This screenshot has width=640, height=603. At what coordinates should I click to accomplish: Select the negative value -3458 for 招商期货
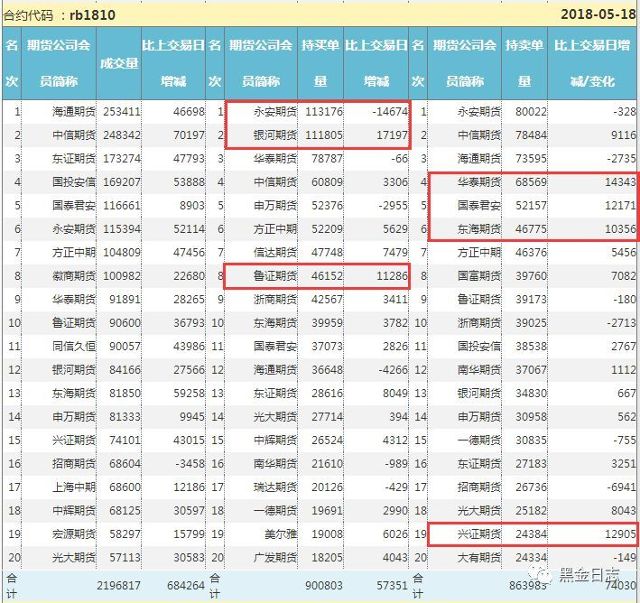pyautogui.click(x=189, y=464)
